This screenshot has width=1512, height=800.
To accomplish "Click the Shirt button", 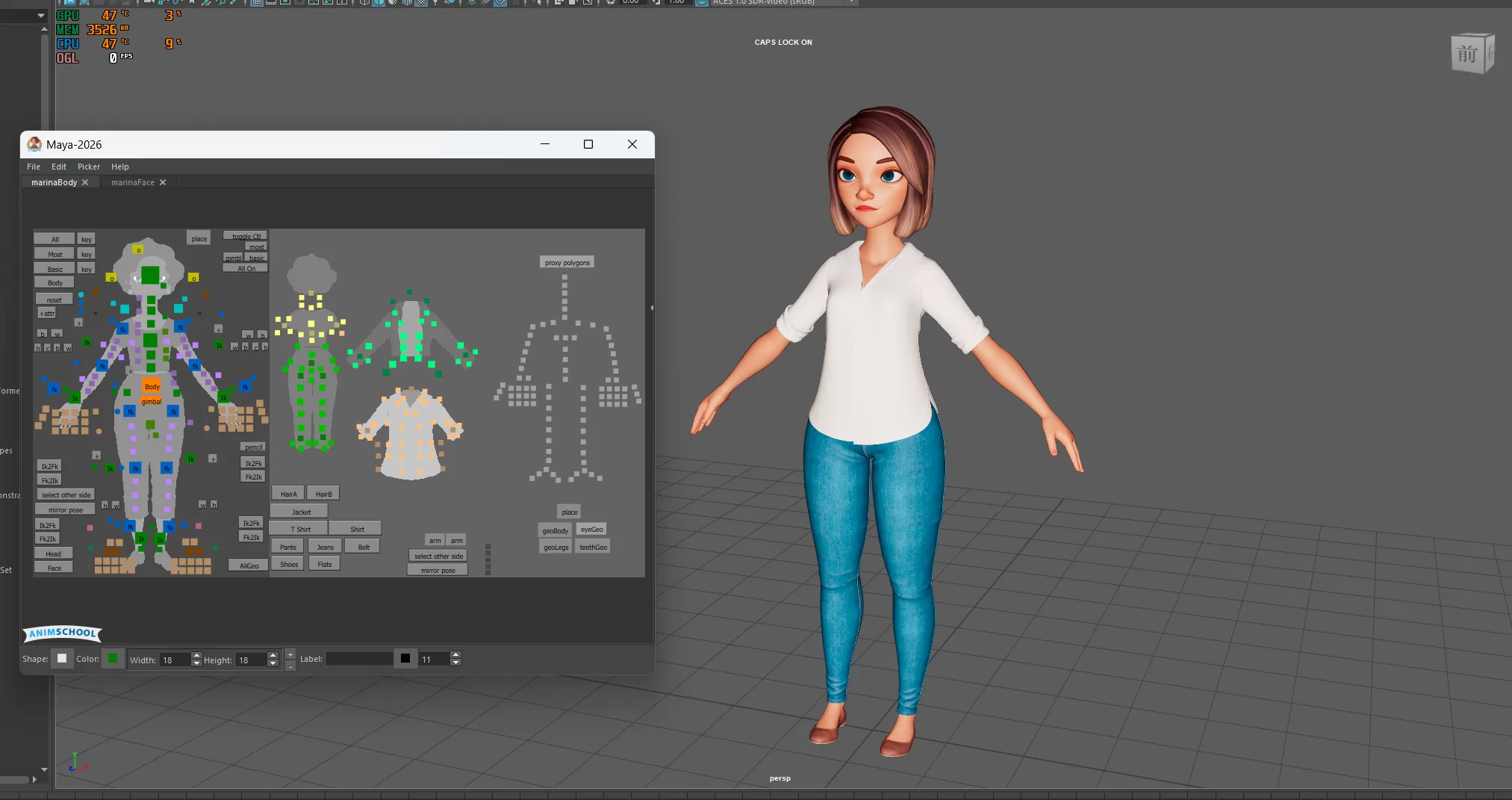I will click(357, 529).
